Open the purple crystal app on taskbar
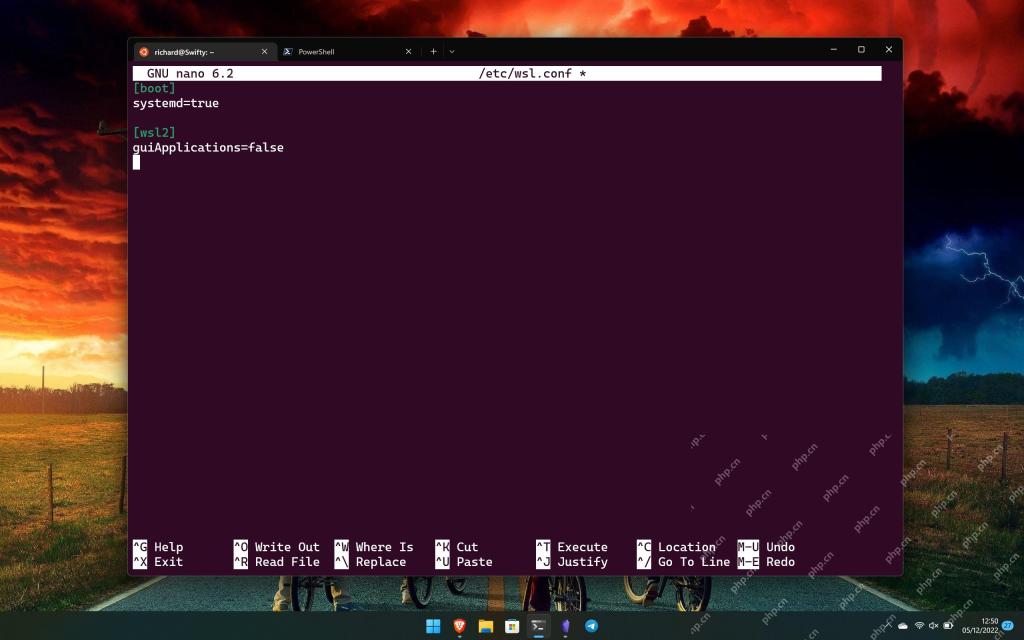 point(565,626)
